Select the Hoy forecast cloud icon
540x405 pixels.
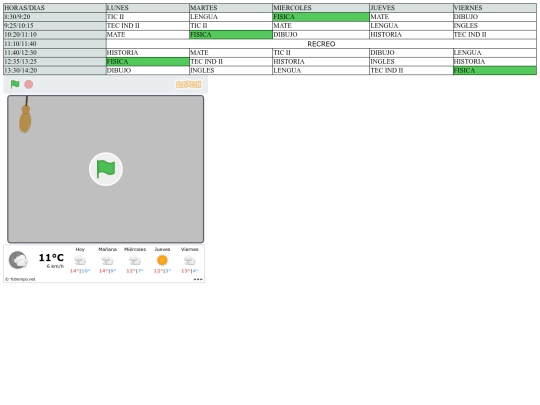click(80, 260)
